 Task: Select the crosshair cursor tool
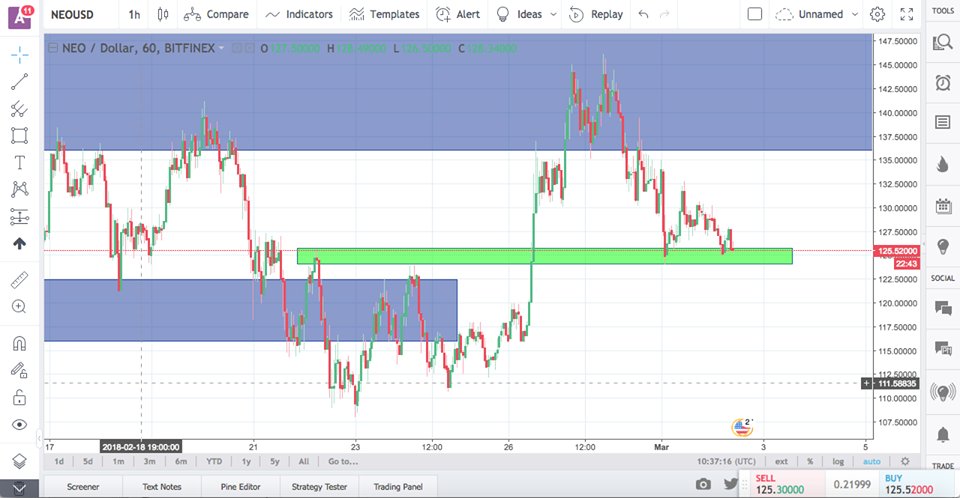[x=20, y=55]
